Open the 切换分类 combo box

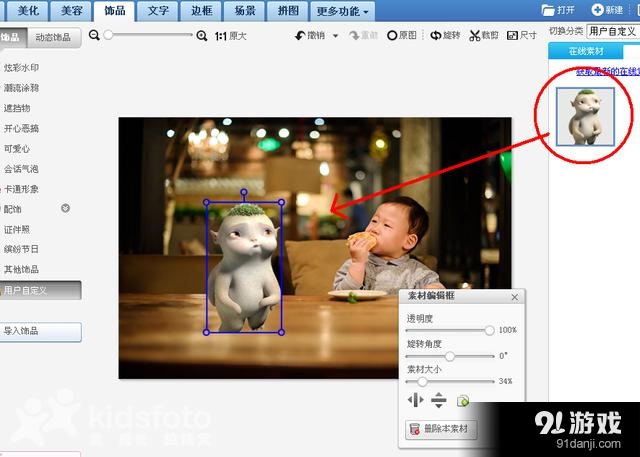[x=613, y=31]
